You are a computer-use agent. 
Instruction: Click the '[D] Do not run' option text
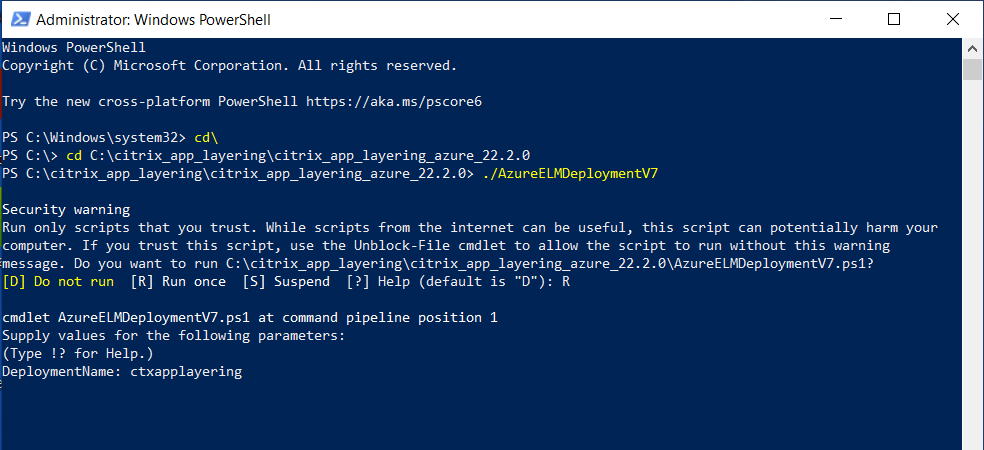tap(57, 281)
